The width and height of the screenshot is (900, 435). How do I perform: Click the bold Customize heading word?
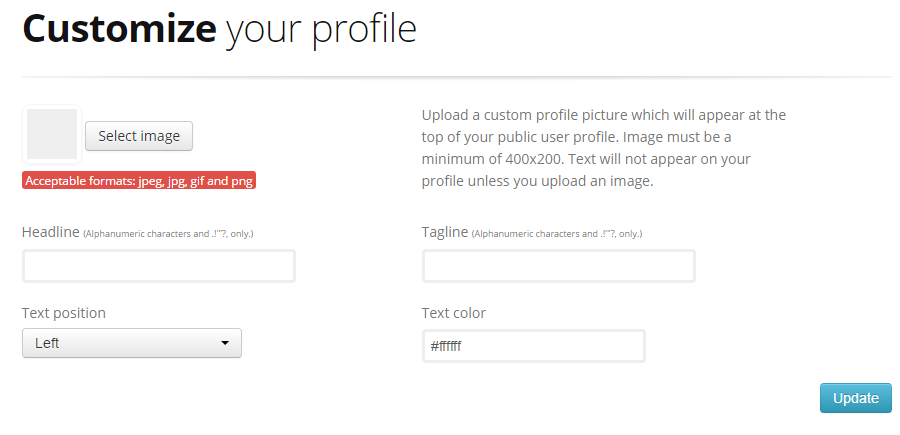click(119, 29)
